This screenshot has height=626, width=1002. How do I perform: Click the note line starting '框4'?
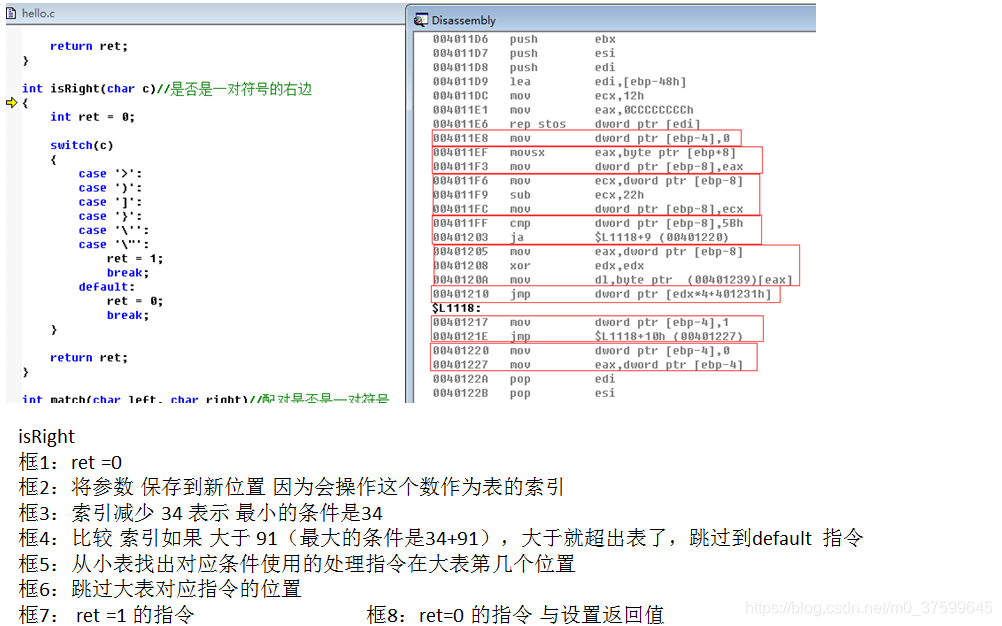point(441,538)
